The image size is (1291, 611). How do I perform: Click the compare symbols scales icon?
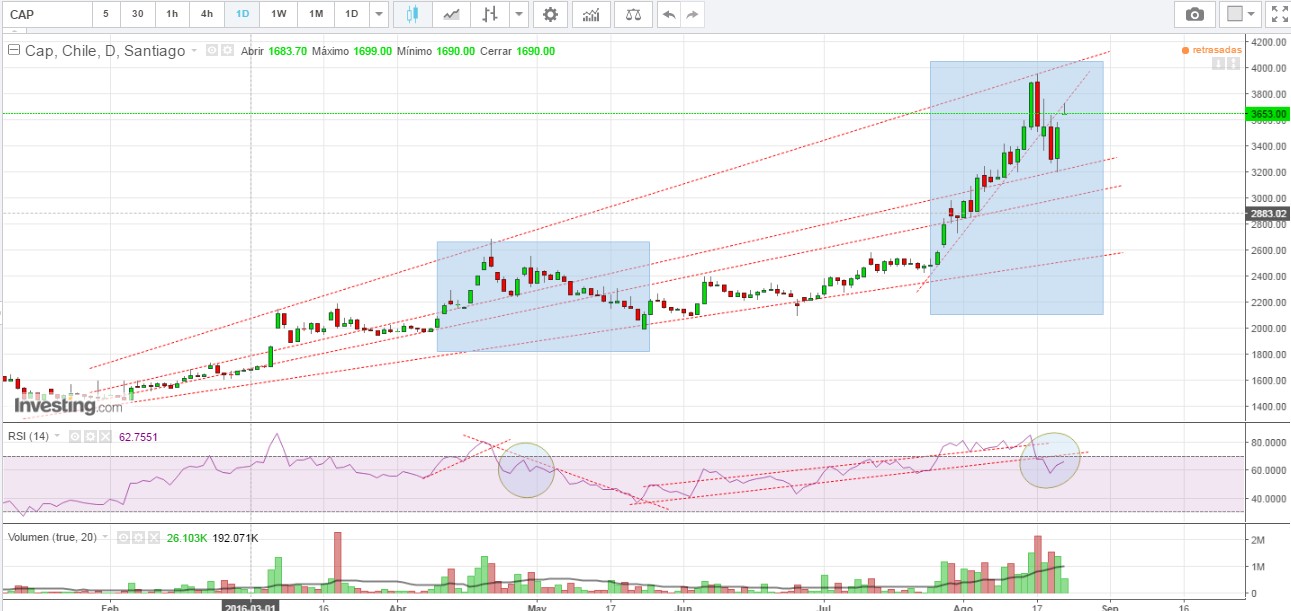(633, 14)
